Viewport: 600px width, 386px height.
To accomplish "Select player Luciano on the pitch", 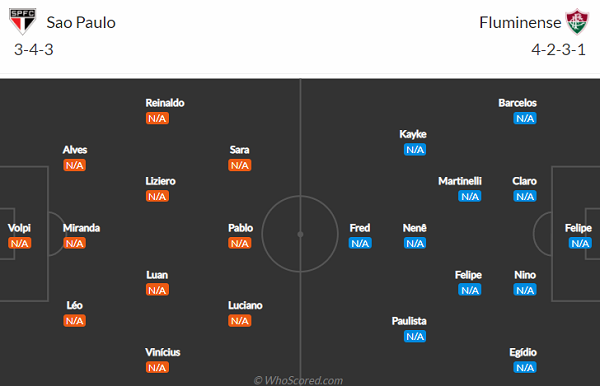I will point(245,305).
